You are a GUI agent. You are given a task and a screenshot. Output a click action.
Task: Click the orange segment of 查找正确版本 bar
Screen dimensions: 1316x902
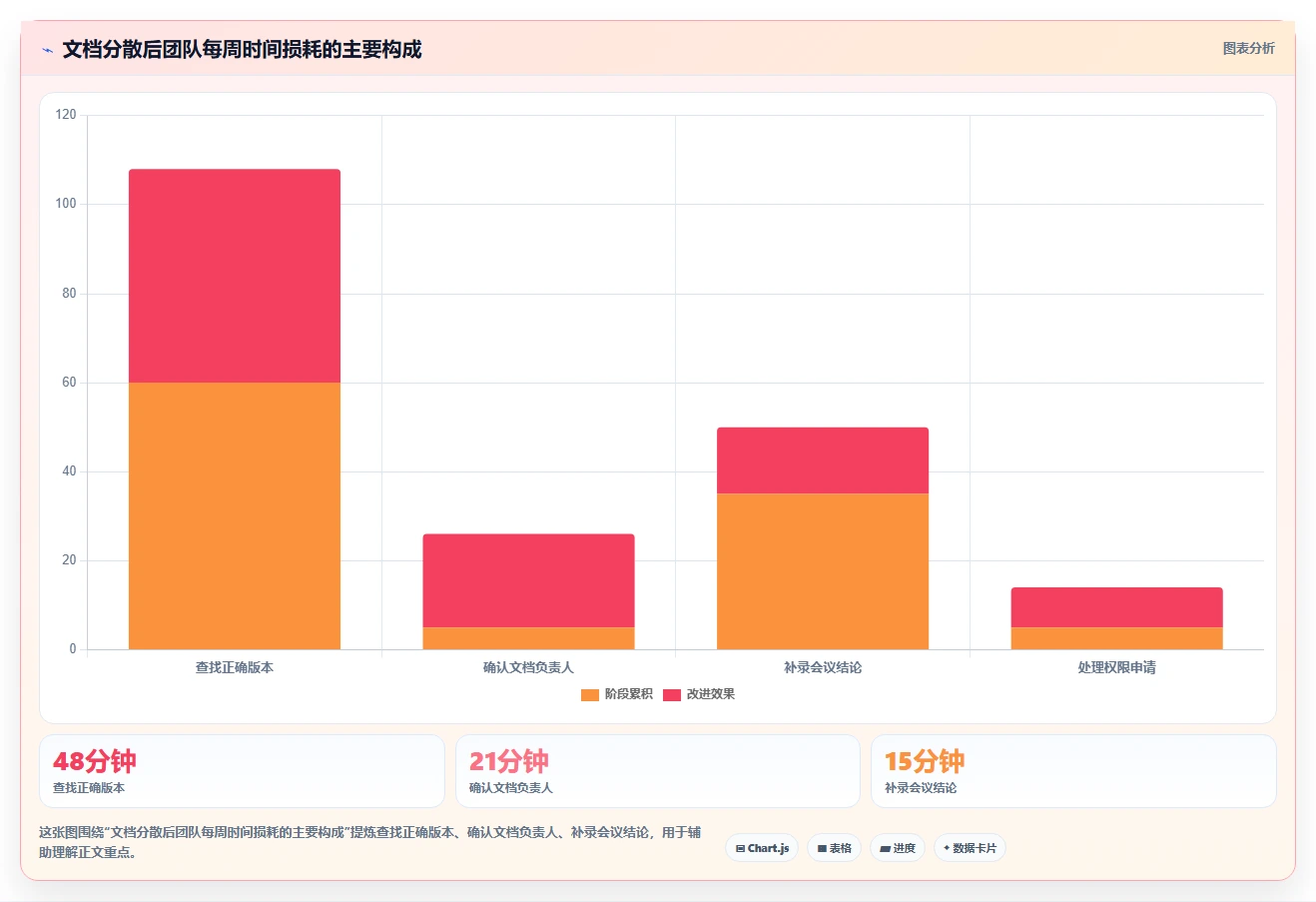click(235, 515)
